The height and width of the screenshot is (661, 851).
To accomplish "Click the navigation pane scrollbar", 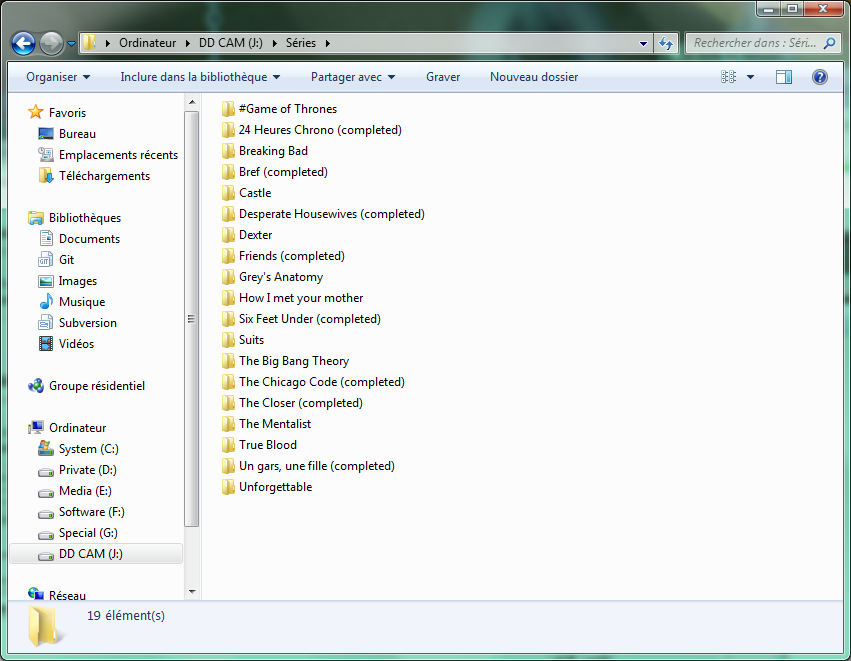I will (191, 320).
